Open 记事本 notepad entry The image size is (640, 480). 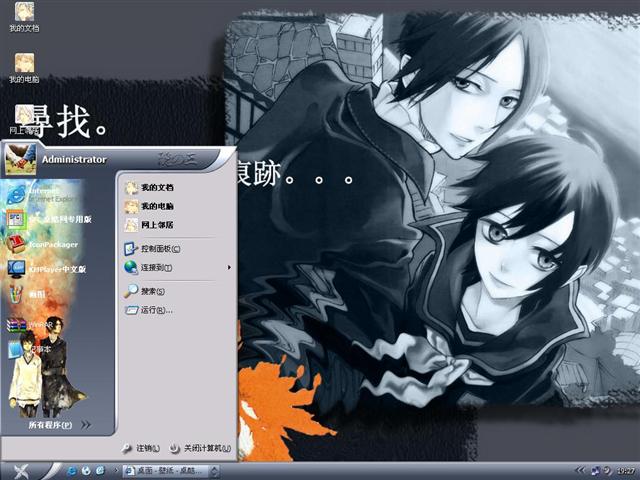click(x=29, y=349)
